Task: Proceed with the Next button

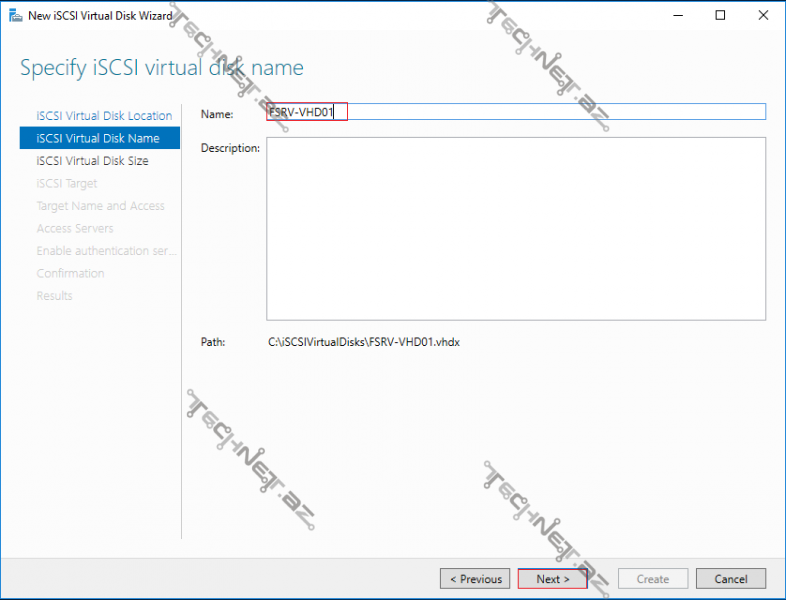Action: tap(552, 579)
